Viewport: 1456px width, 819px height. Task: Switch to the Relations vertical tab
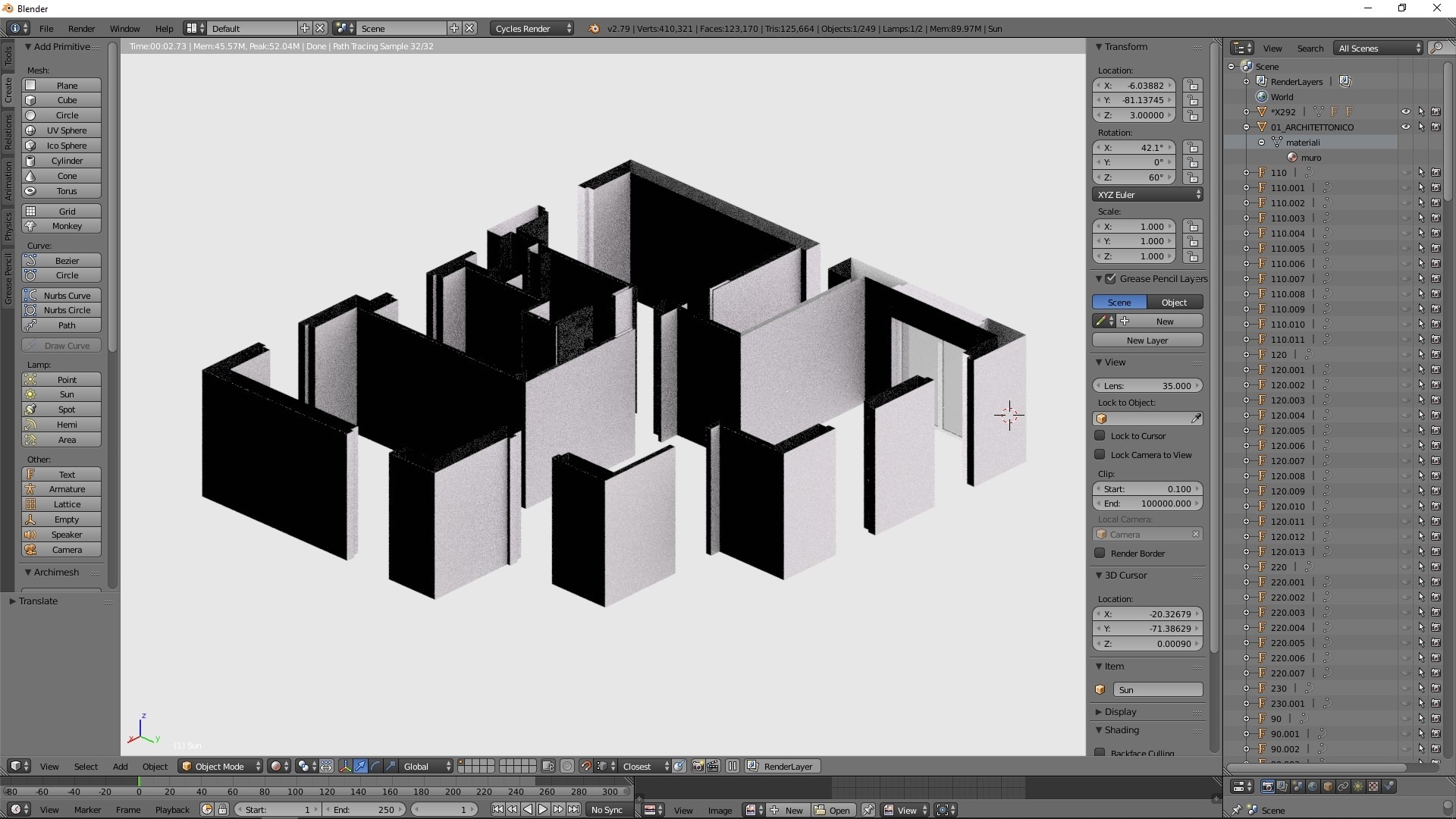pos(8,132)
